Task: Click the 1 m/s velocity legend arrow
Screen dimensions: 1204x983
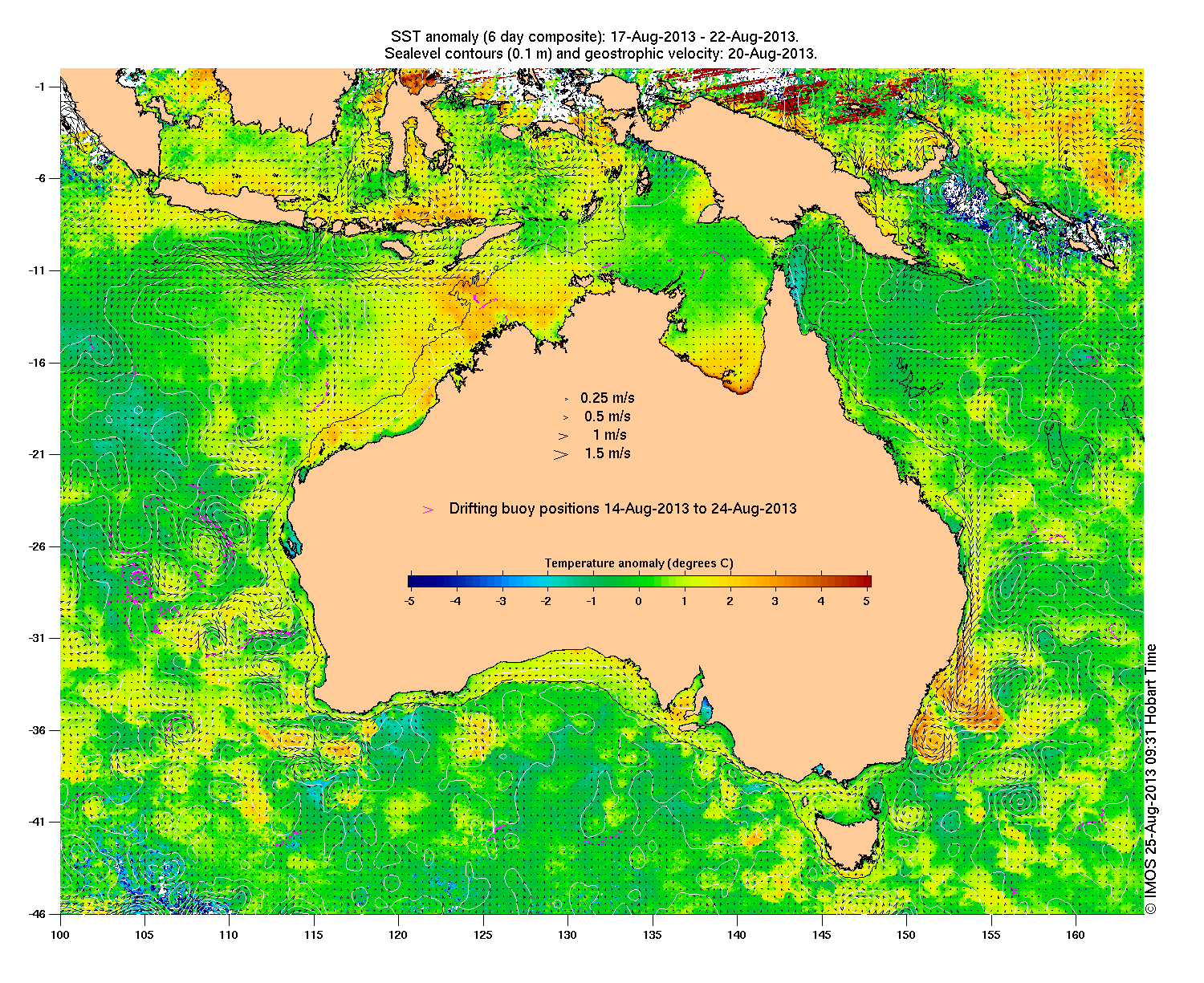Action: tap(564, 436)
